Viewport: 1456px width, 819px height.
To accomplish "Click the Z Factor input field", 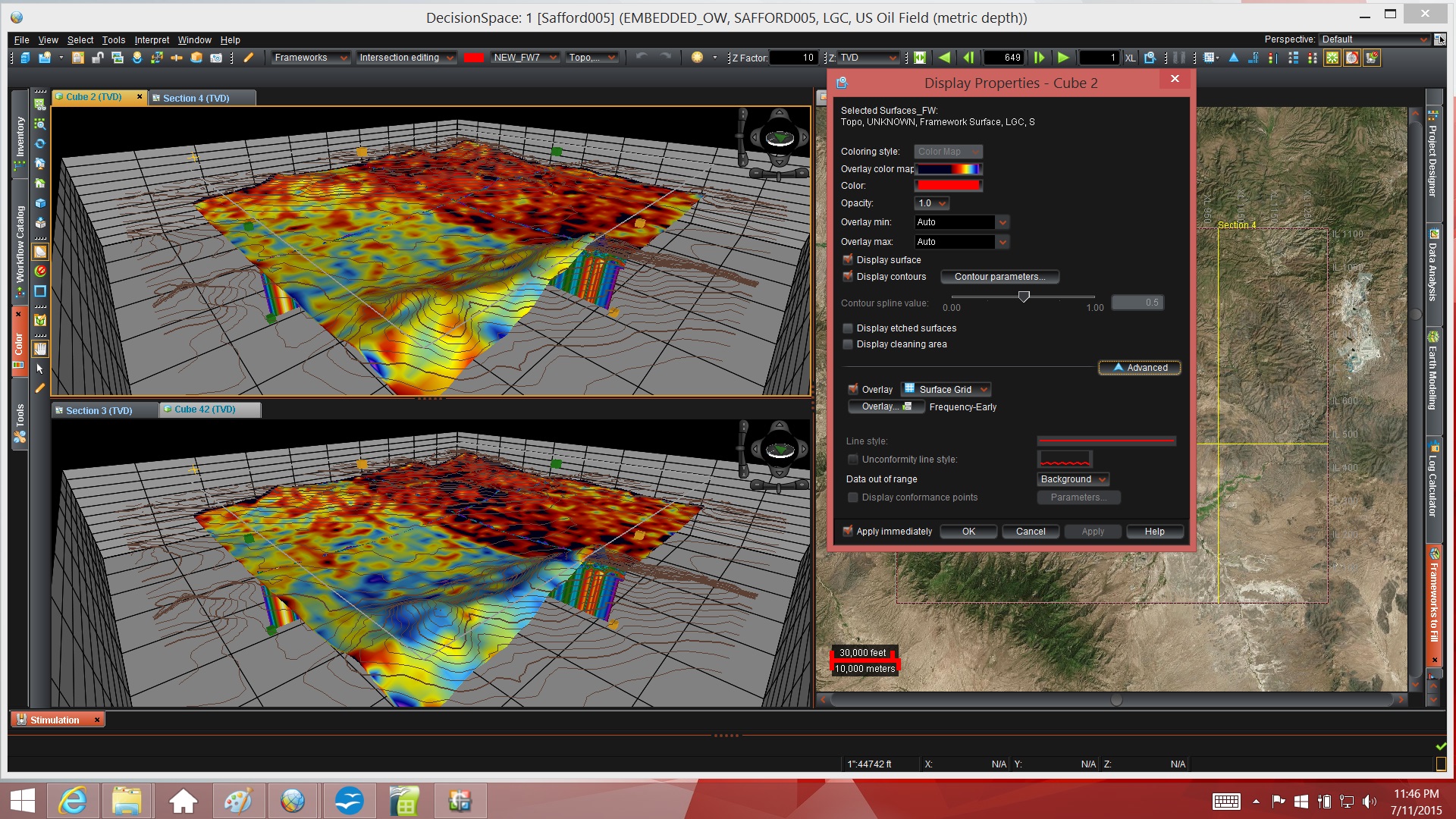I will tap(793, 58).
